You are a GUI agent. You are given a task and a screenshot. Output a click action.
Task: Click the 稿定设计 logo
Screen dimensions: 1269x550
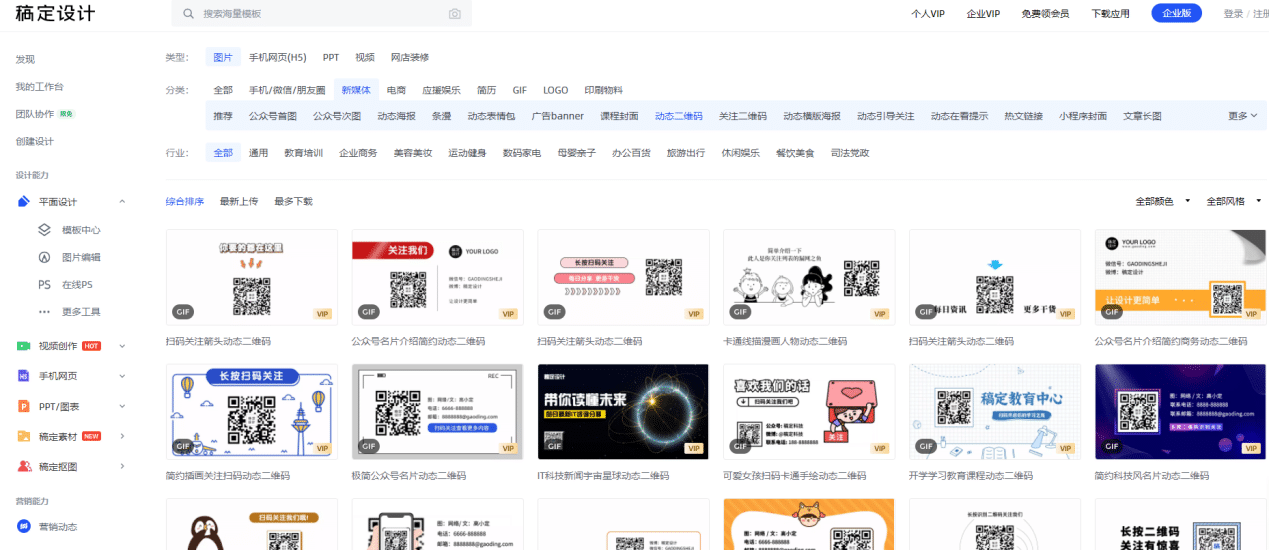pyautogui.click(x=56, y=14)
